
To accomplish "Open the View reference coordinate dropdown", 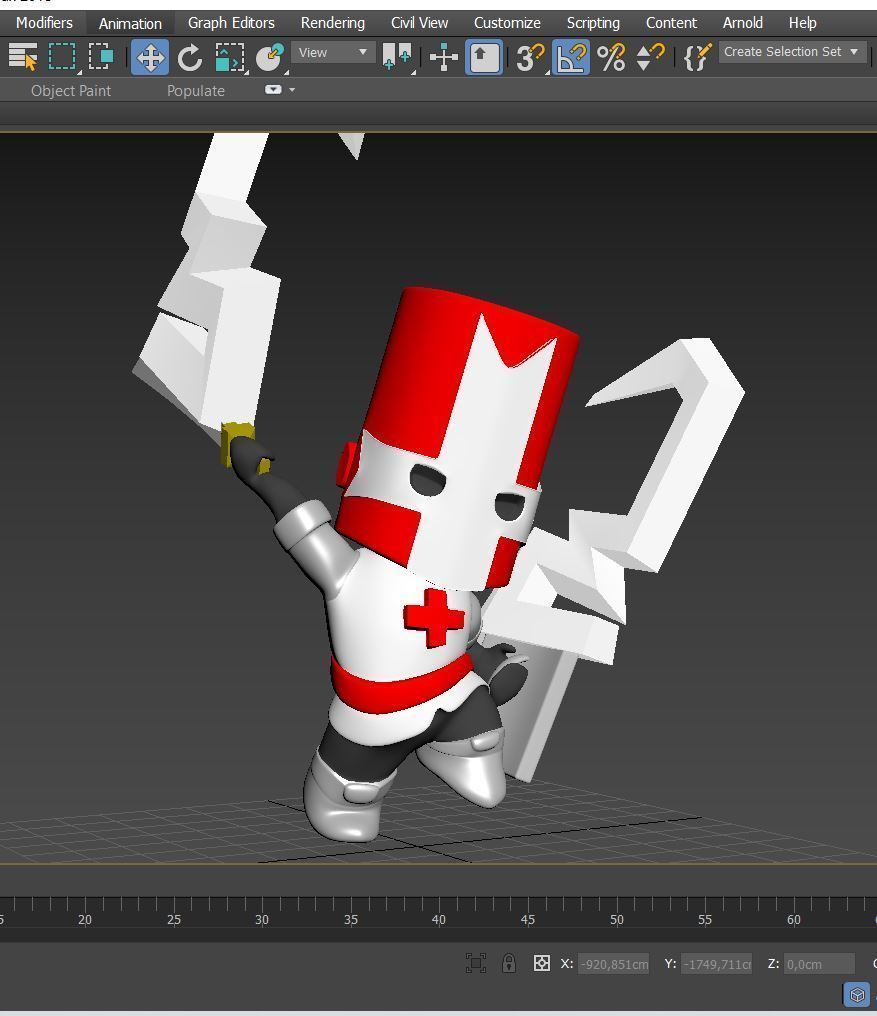I will tap(333, 52).
